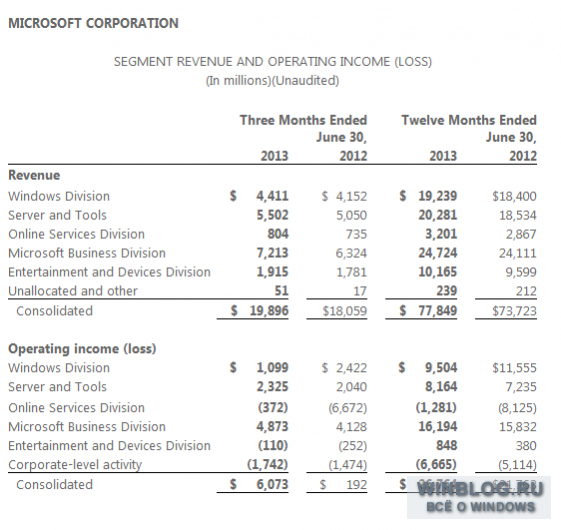561x530 pixels.
Task: Click the 10,165 revenue cell
Action: click(438, 272)
